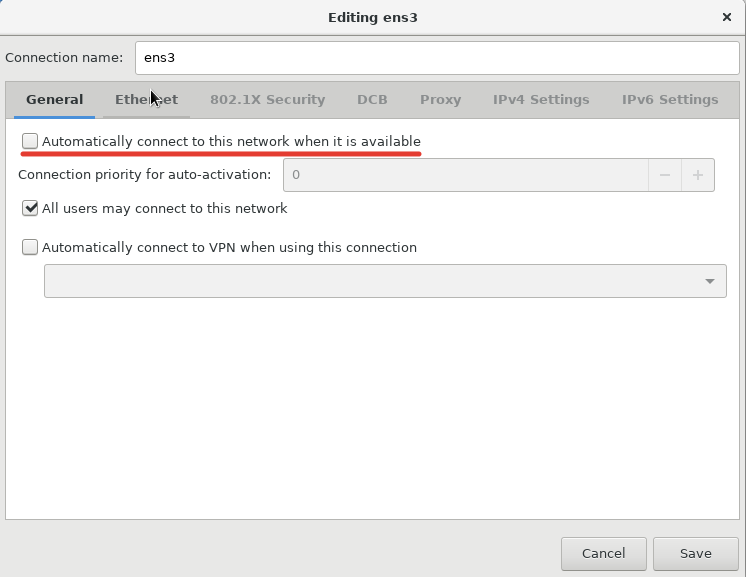The width and height of the screenshot is (746, 577).
Task: Click the minus button for connection priority
Action: (664, 175)
